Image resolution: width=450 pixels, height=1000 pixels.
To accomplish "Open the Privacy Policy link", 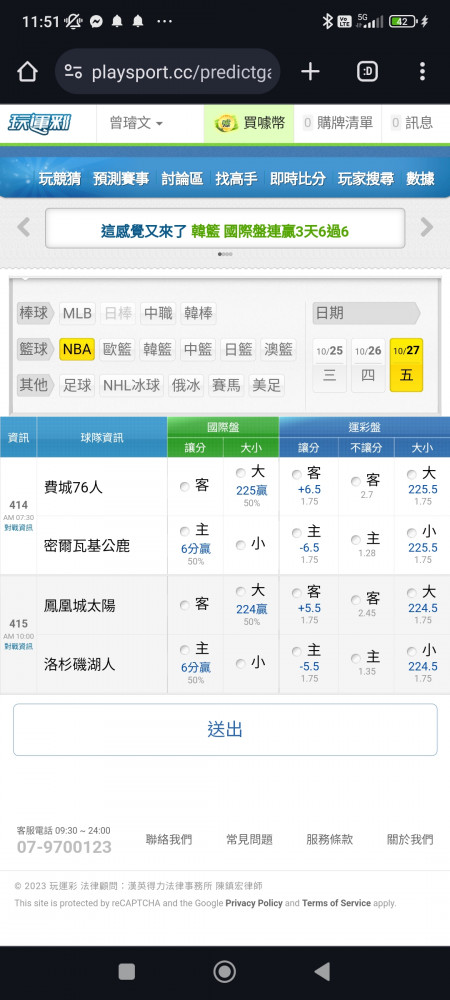I will click(254, 903).
